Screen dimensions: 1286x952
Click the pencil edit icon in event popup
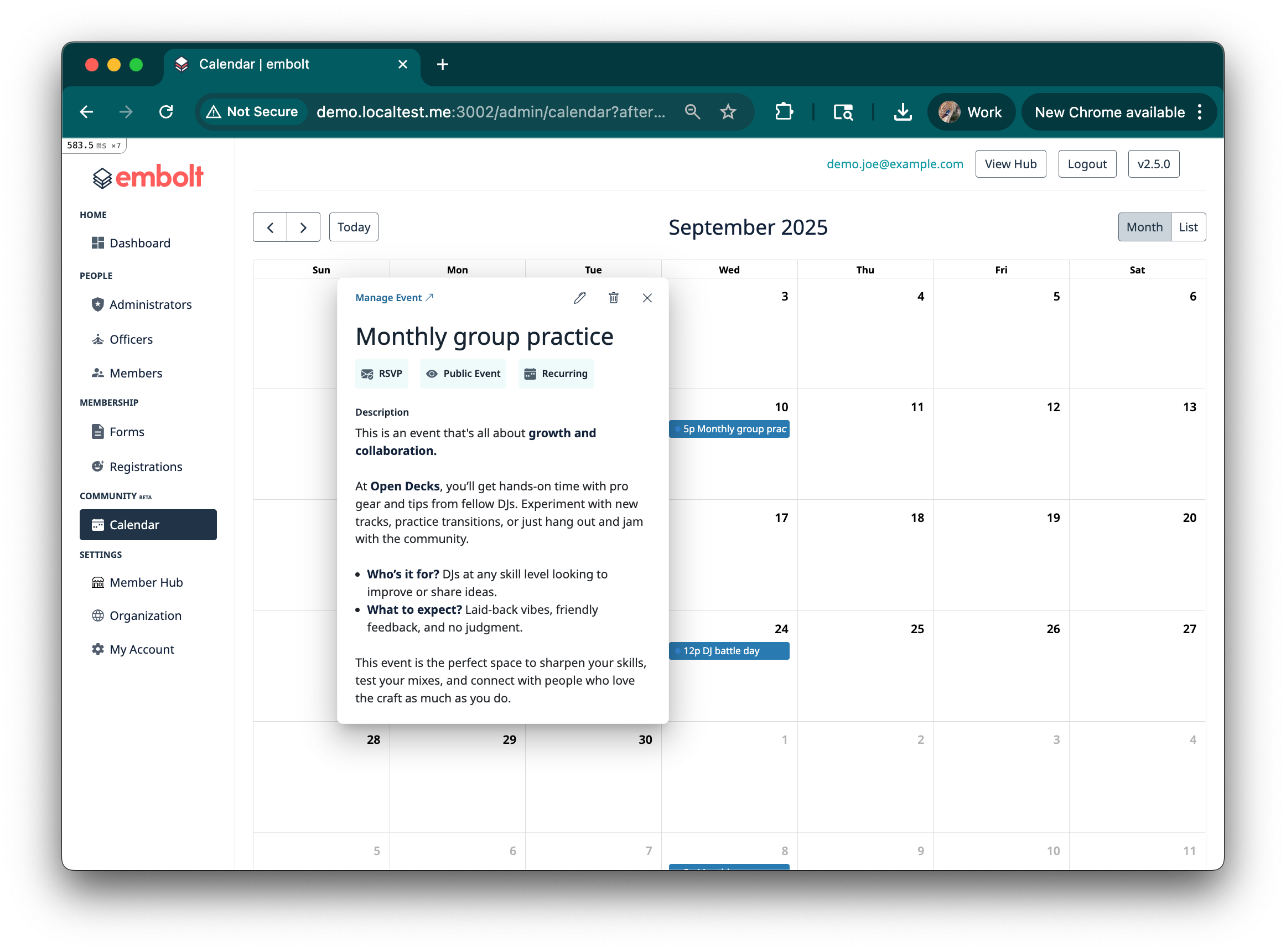[579, 298]
